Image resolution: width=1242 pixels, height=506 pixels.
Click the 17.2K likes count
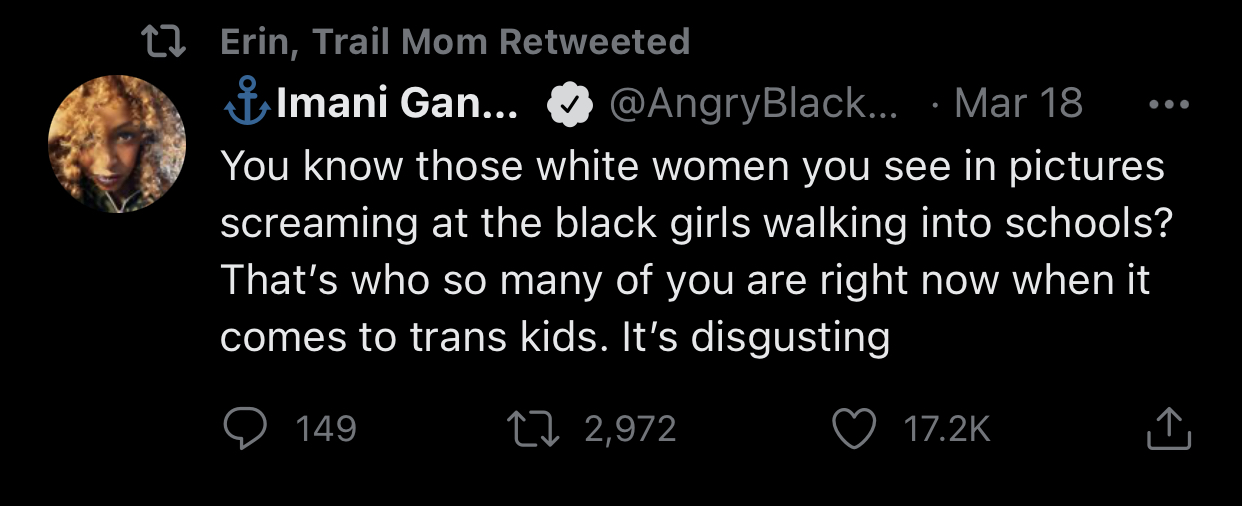(946, 429)
